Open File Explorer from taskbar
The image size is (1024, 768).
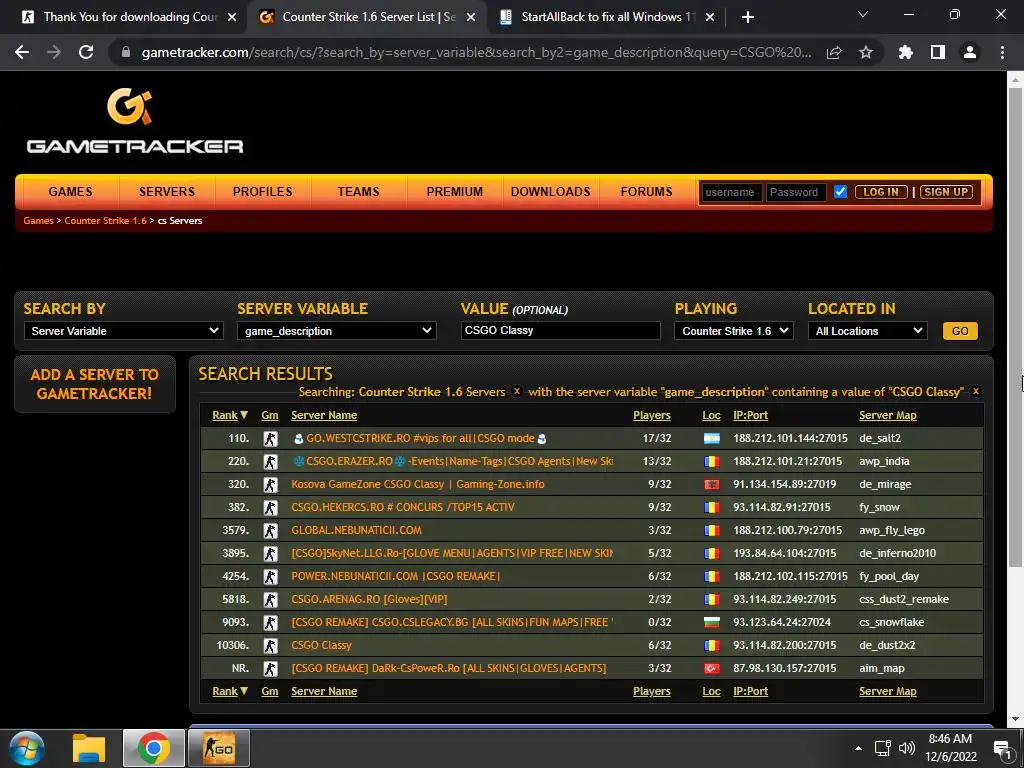pos(89,748)
